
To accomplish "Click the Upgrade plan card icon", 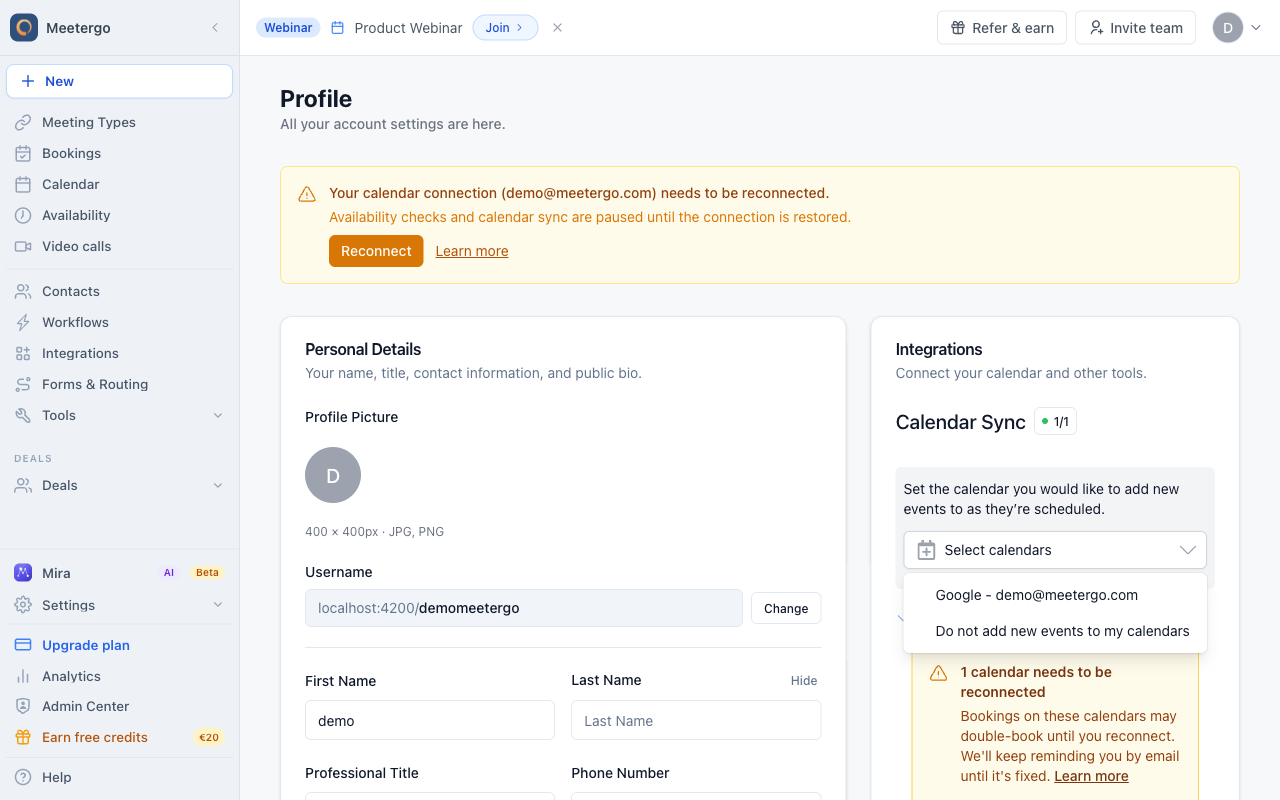I will 23,645.
